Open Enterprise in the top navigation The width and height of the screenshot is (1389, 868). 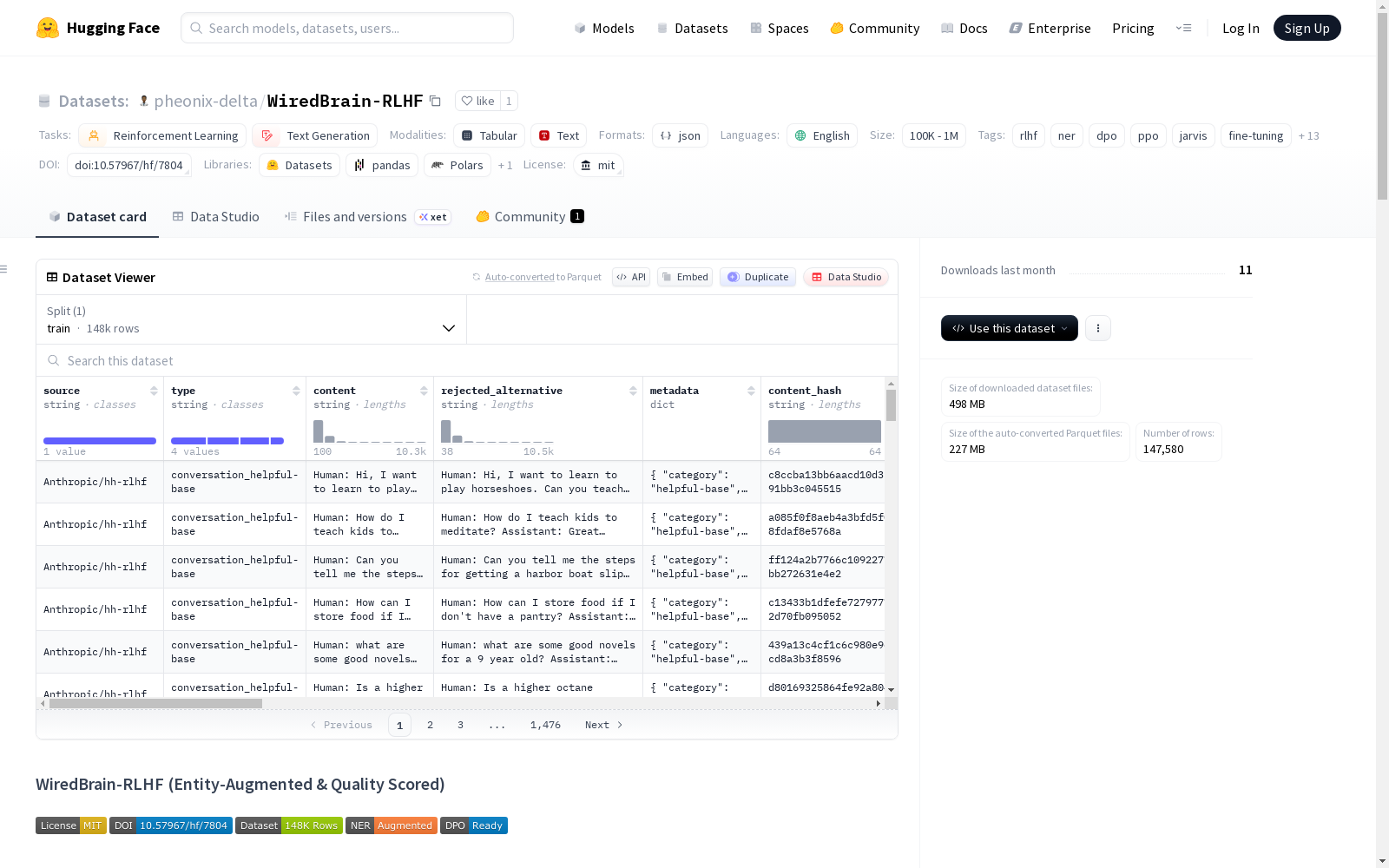tap(1050, 28)
